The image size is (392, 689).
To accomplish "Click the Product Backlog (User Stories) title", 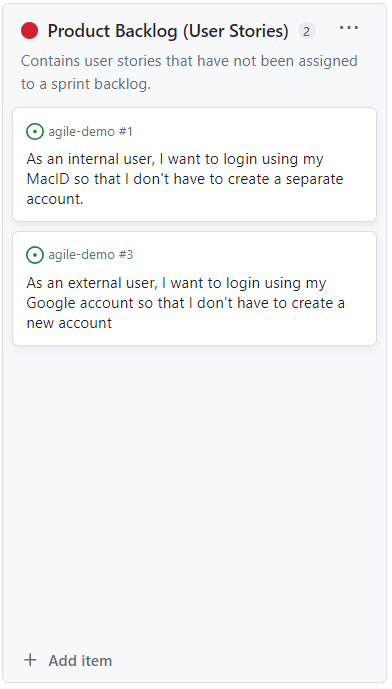I will [x=168, y=31].
